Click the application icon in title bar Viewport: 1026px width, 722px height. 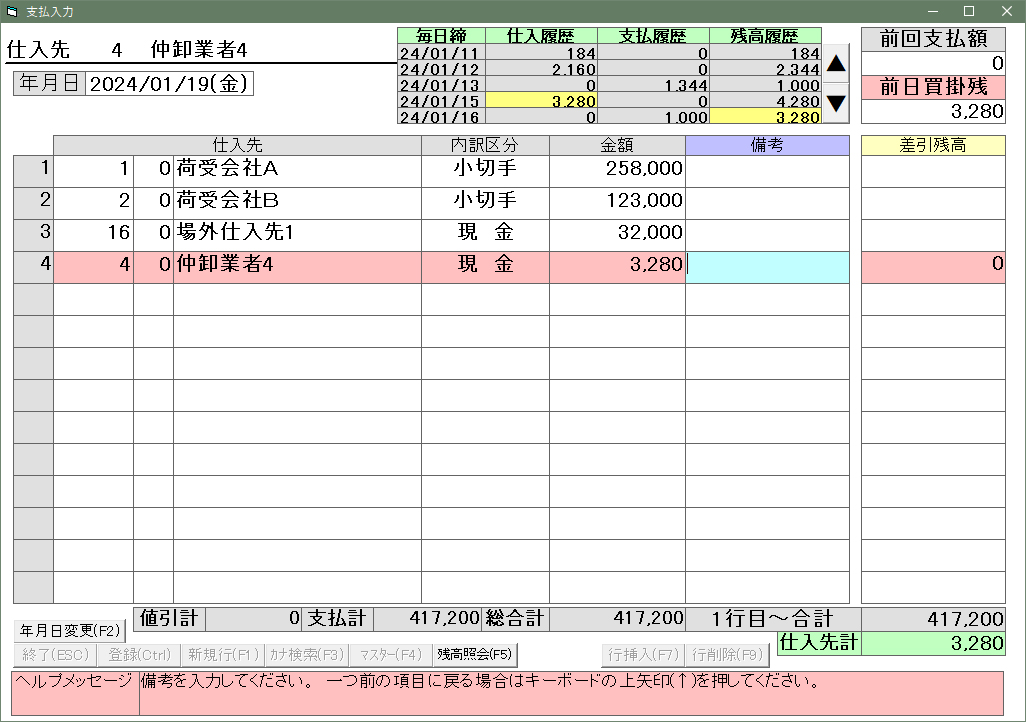click(x=12, y=11)
